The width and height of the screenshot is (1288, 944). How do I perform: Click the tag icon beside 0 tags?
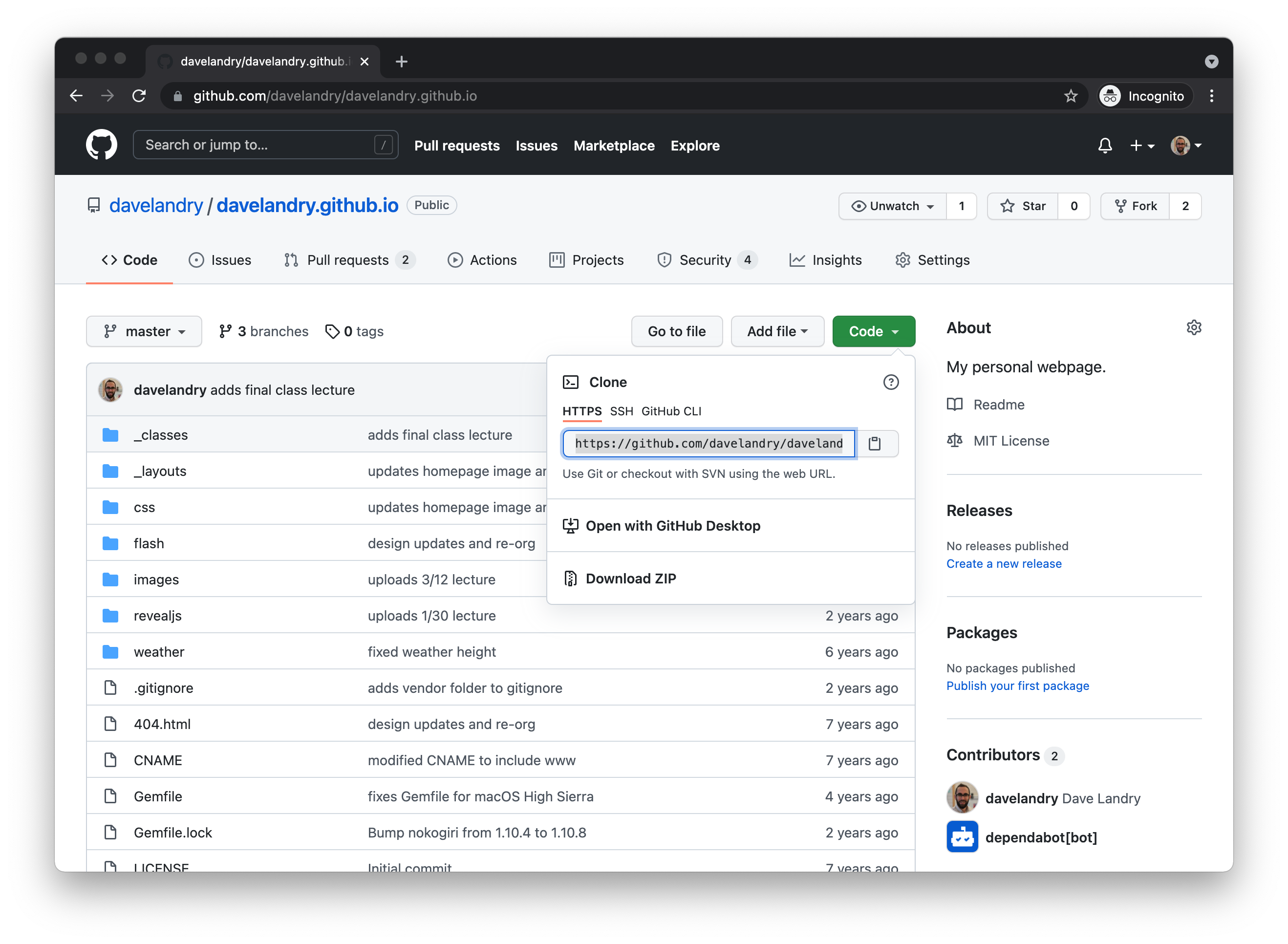coord(332,331)
